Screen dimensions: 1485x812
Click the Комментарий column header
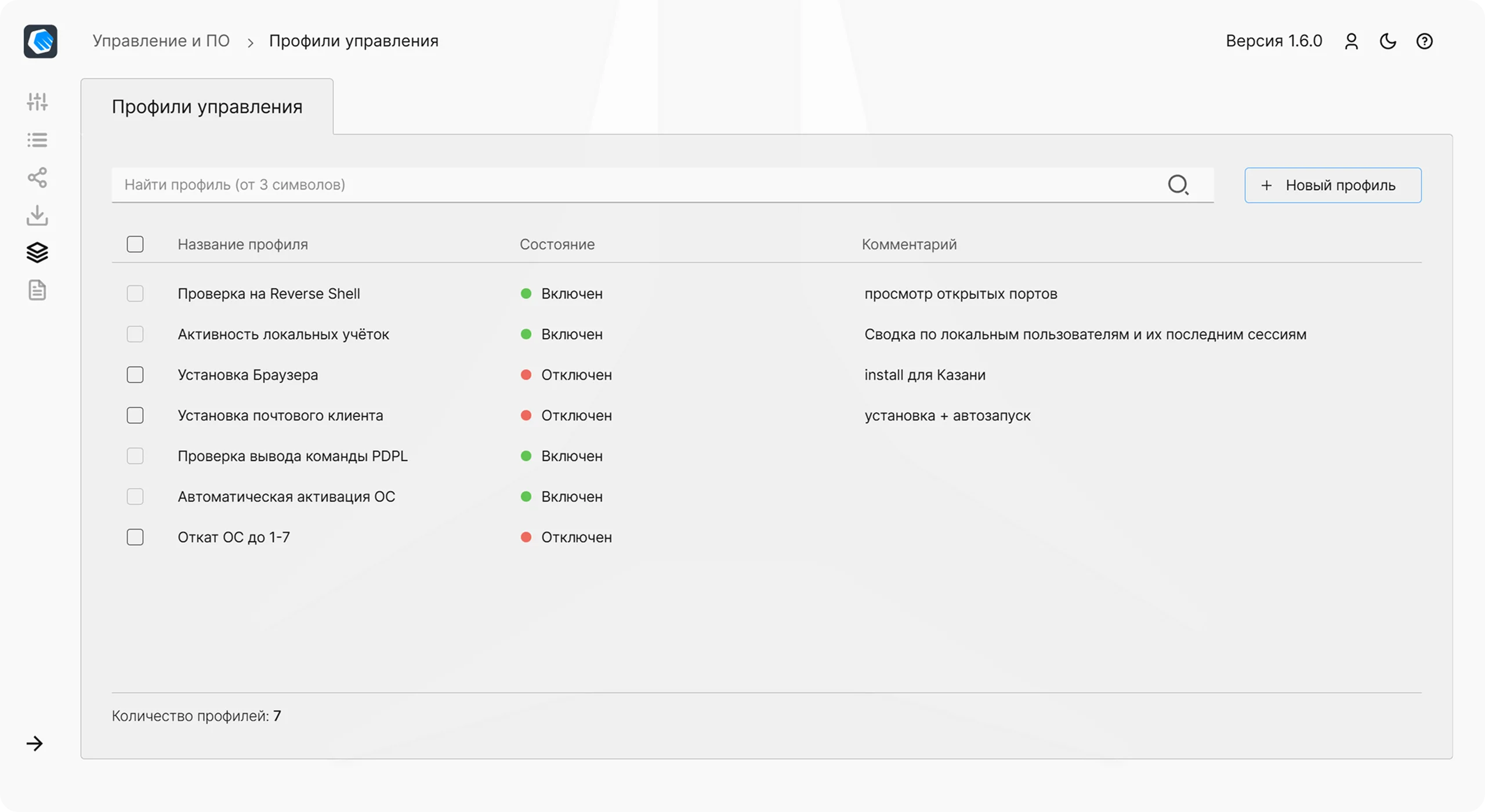(x=909, y=244)
